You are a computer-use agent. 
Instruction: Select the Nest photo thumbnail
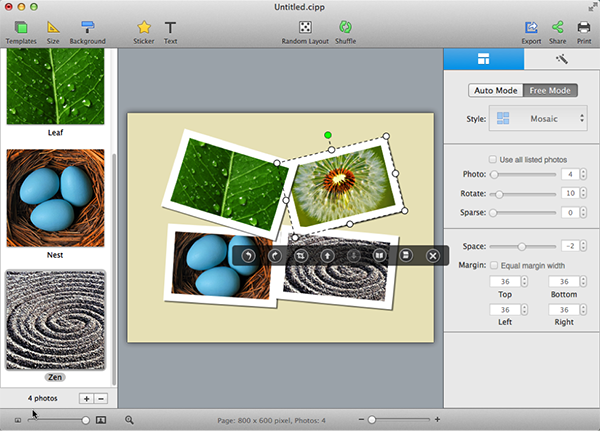click(x=56, y=198)
